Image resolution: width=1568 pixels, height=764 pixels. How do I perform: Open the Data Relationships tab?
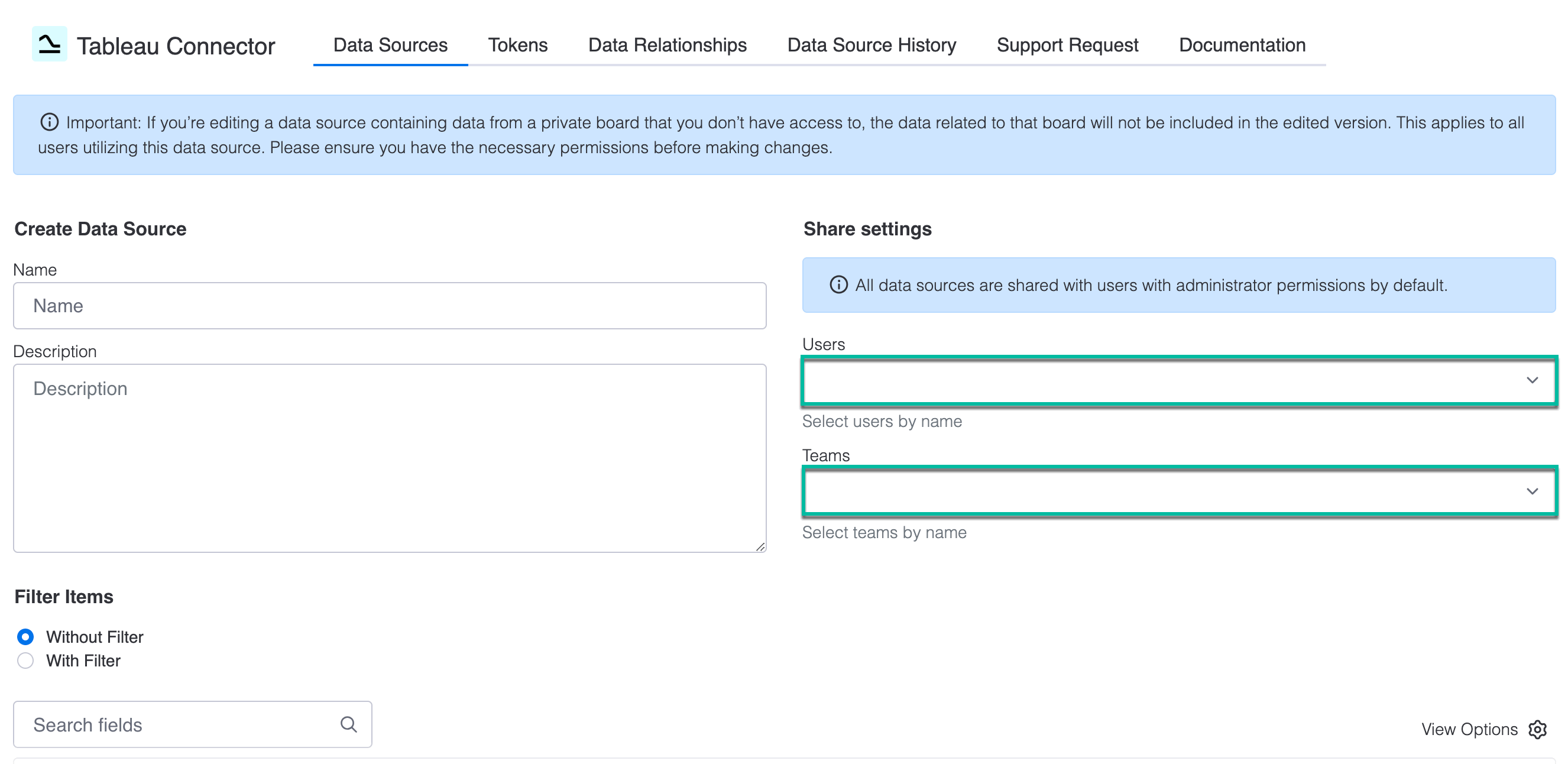pos(667,44)
